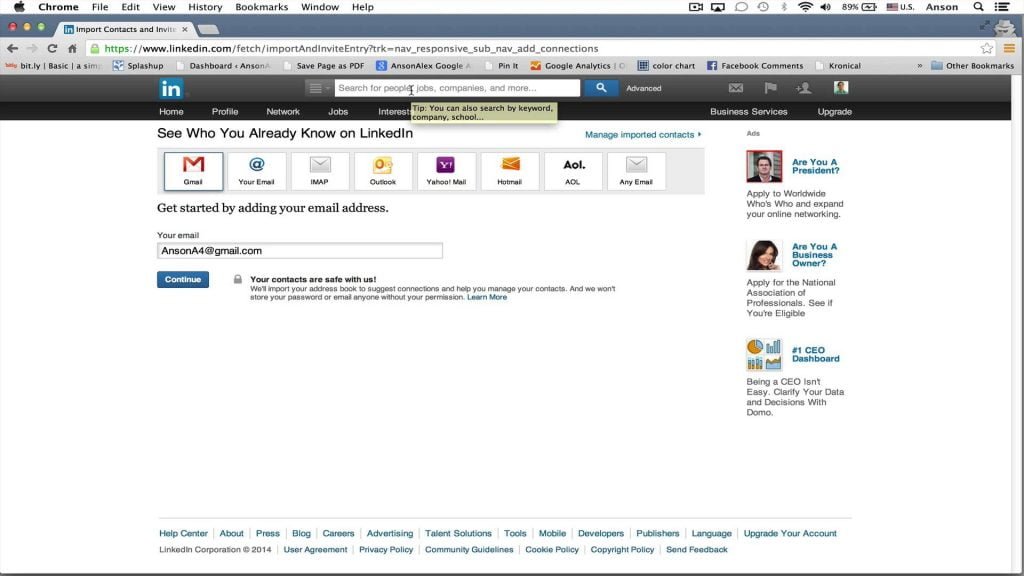Click the Advanced search link
The width and height of the screenshot is (1024, 576).
[643, 88]
